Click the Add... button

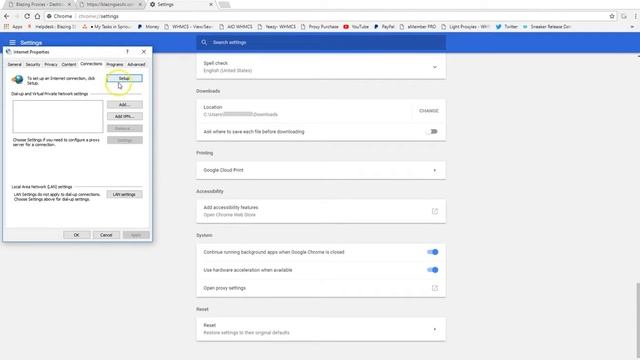click(124, 105)
